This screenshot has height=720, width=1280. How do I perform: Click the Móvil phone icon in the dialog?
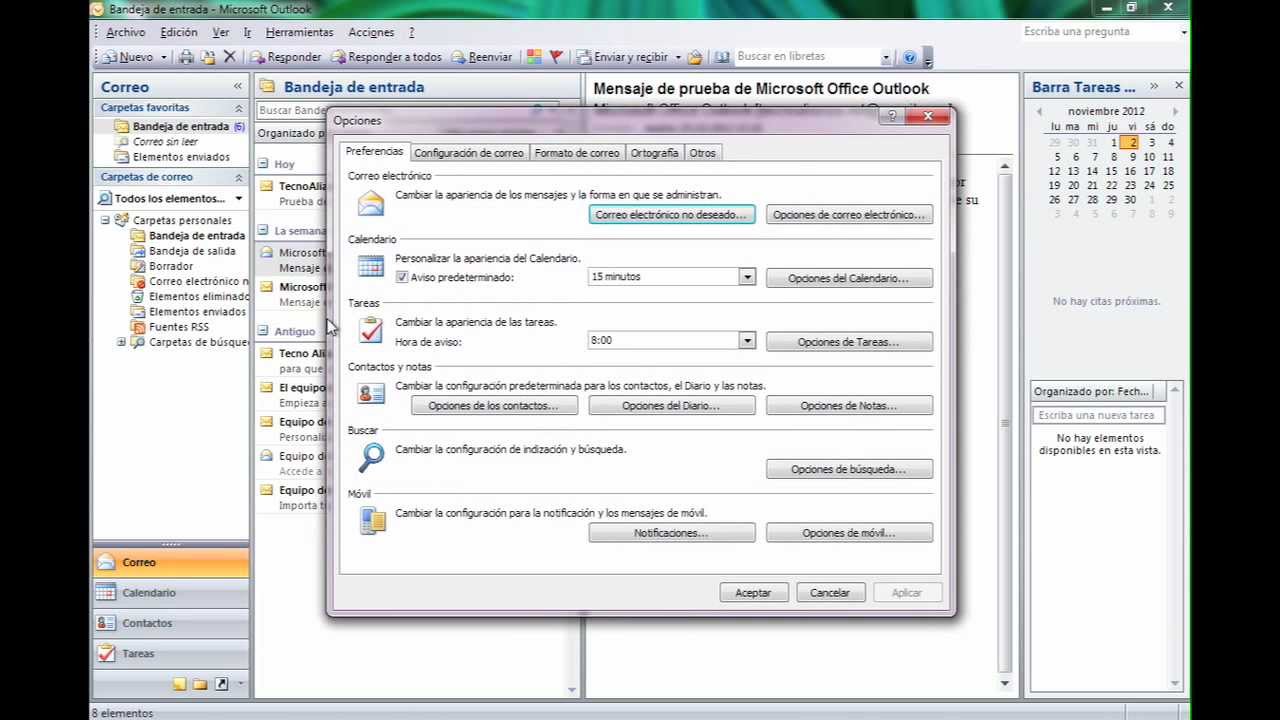[x=372, y=521]
